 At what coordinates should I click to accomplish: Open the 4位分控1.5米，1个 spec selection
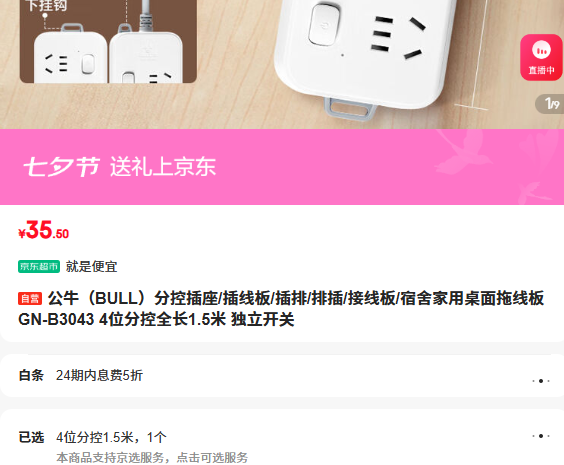point(111,437)
